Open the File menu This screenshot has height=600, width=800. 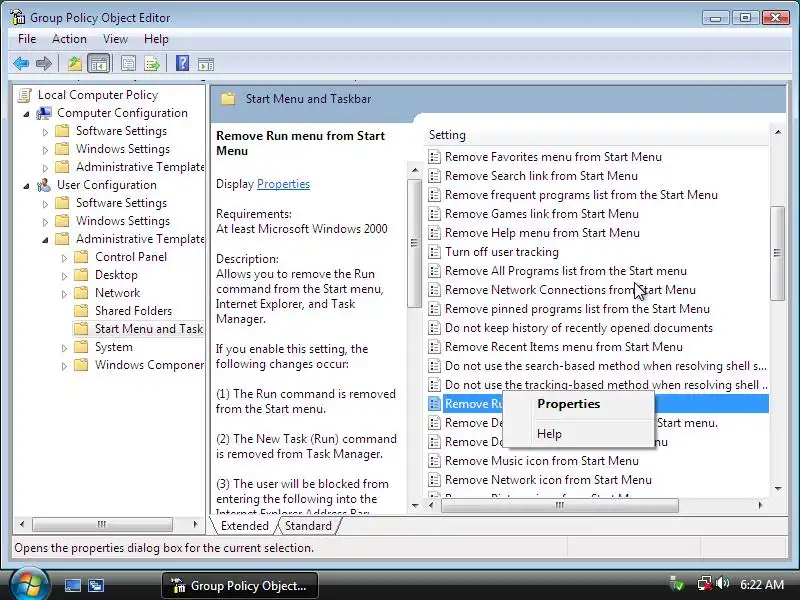point(27,39)
